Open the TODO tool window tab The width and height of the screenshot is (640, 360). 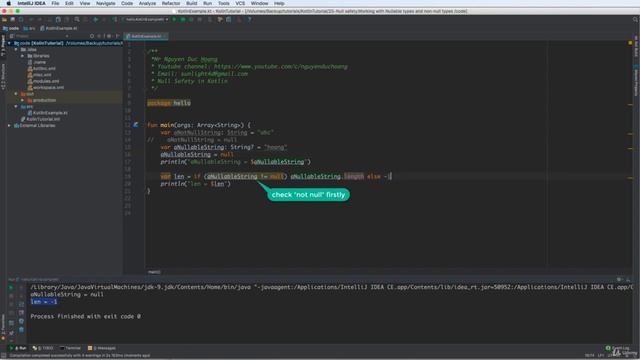click(x=43, y=348)
